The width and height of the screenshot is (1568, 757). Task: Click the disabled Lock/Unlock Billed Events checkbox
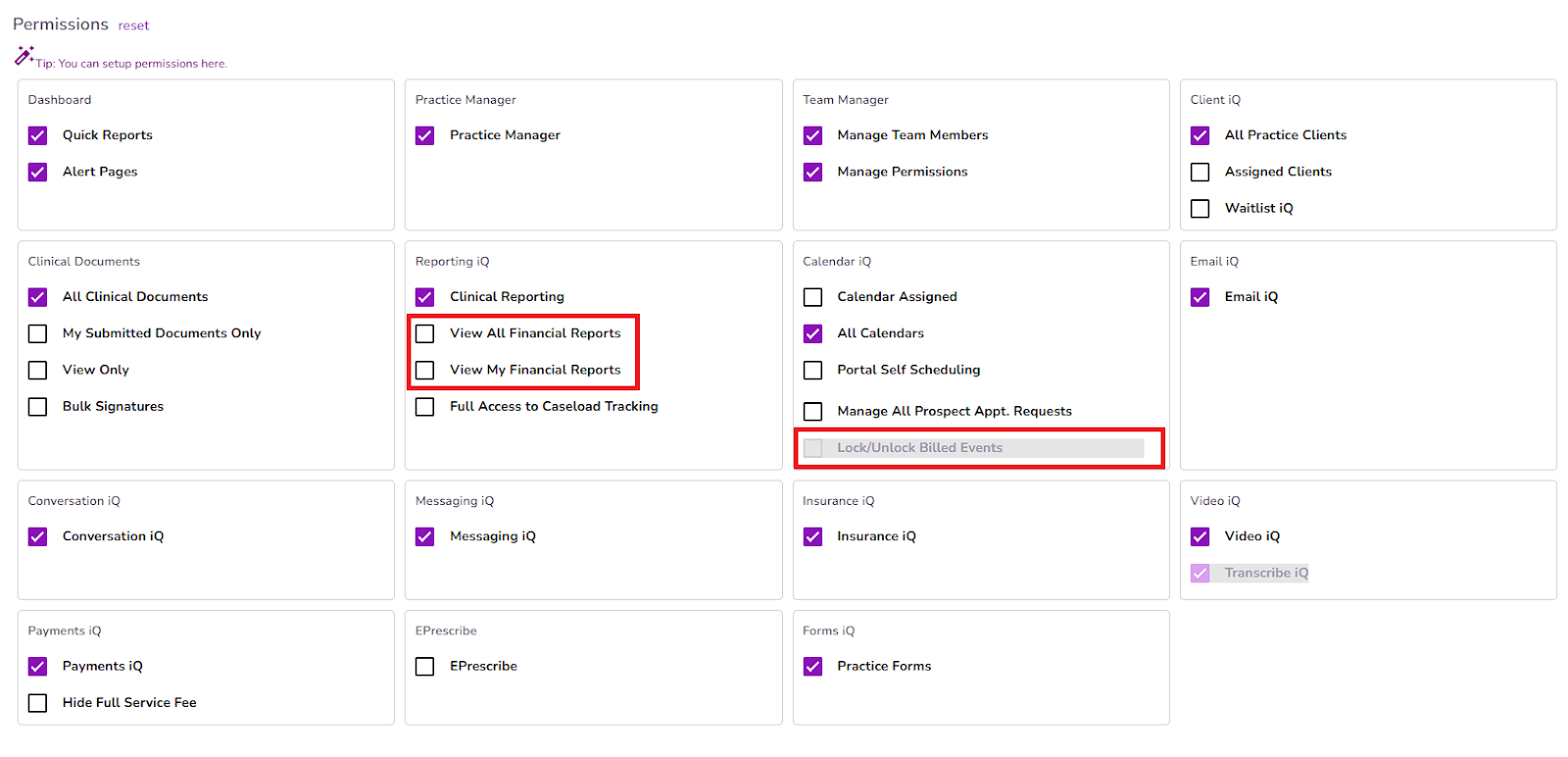click(x=812, y=448)
